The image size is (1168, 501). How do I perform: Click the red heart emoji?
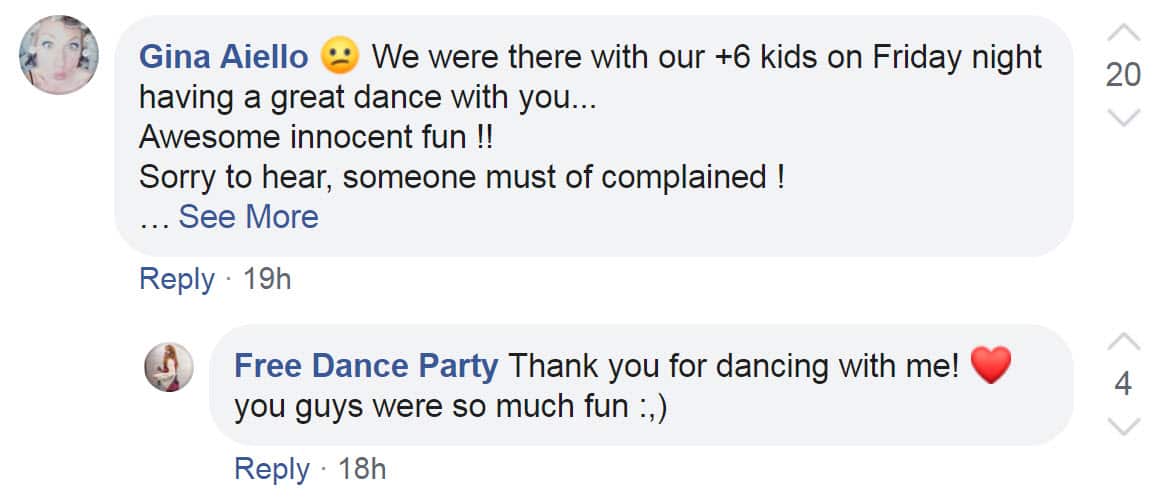991,367
